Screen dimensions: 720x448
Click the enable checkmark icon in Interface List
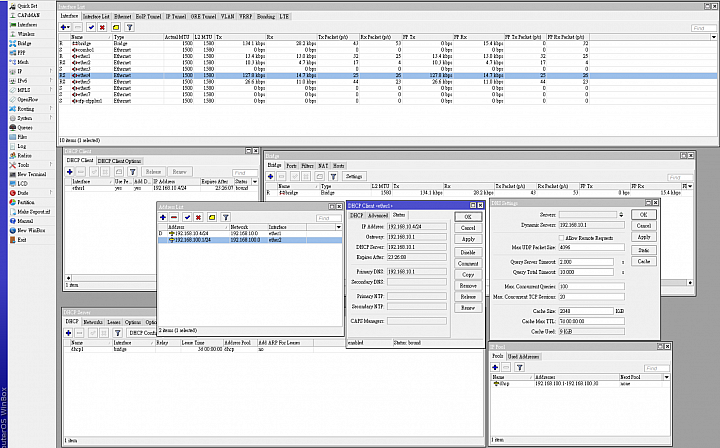click(89, 27)
